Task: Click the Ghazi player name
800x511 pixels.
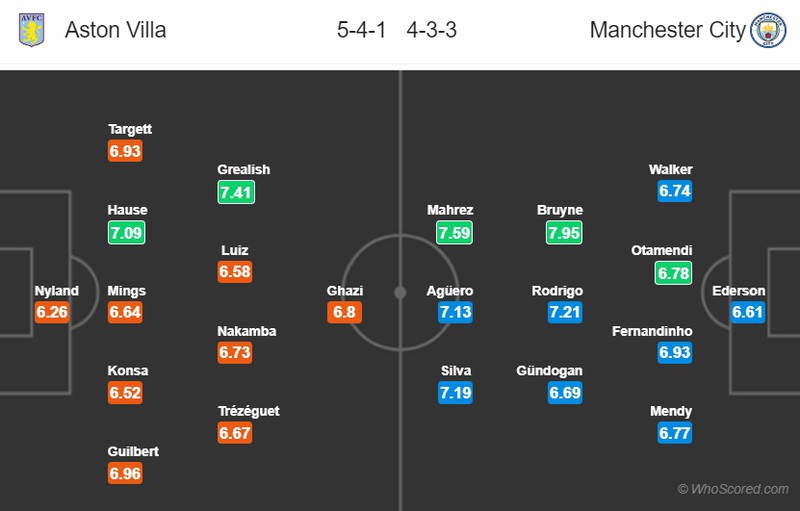Action: [x=345, y=291]
